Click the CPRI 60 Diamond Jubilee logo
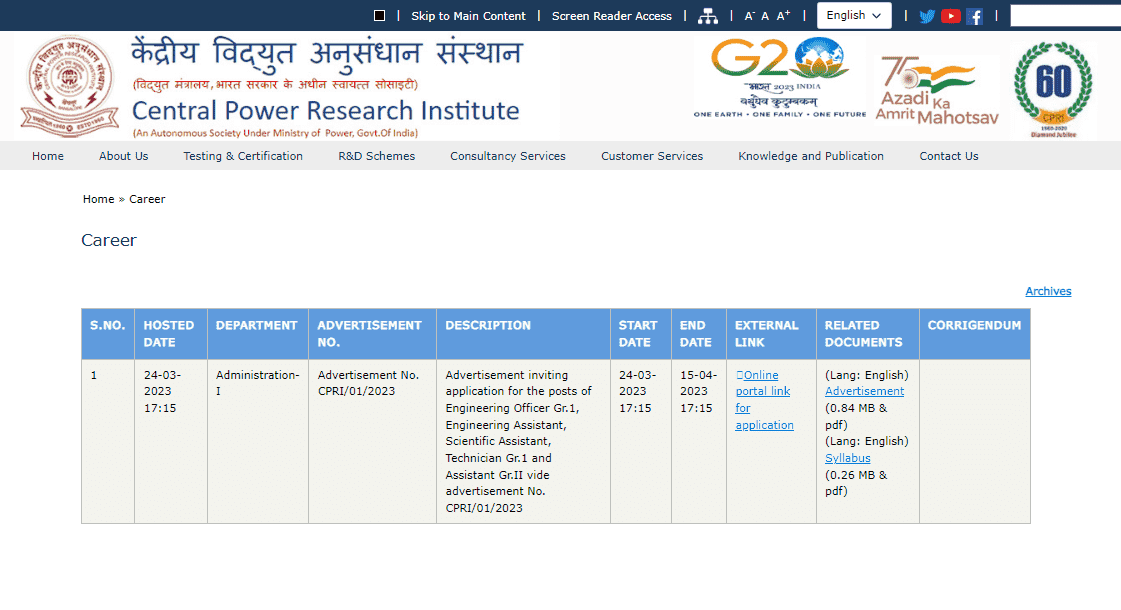This screenshot has height=610, width=1121. click(1053, 88)
